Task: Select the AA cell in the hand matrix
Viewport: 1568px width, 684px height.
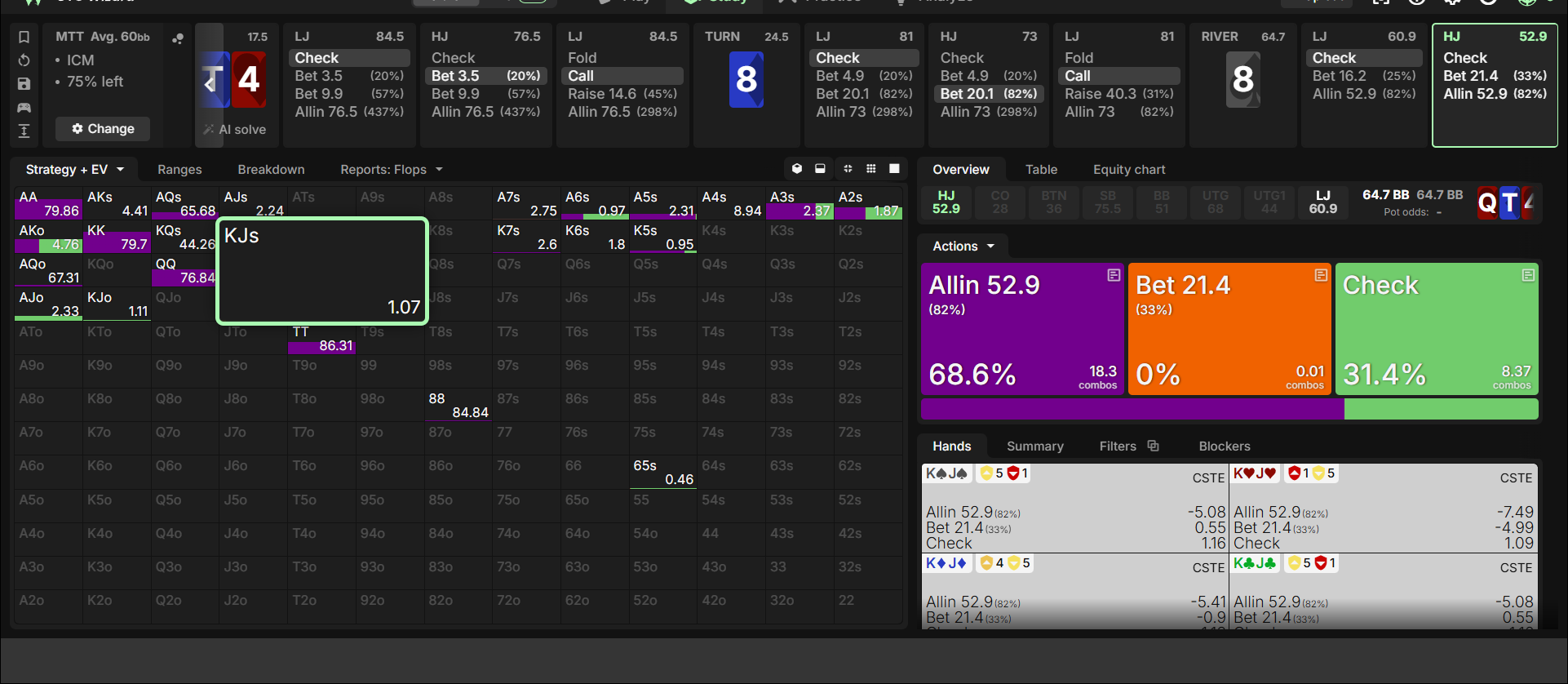Action: 48,203
